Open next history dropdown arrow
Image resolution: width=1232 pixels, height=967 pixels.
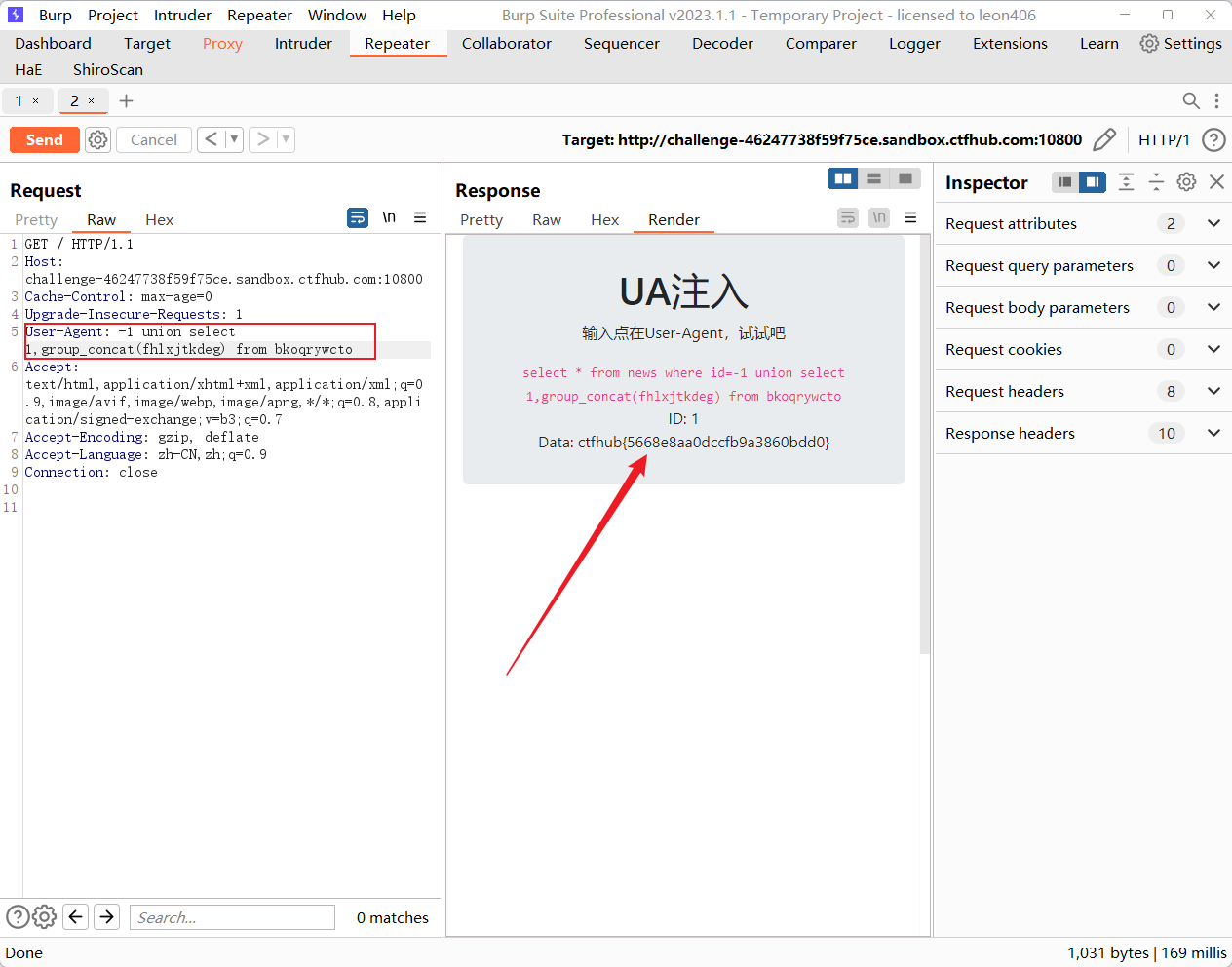click(286, 139)
